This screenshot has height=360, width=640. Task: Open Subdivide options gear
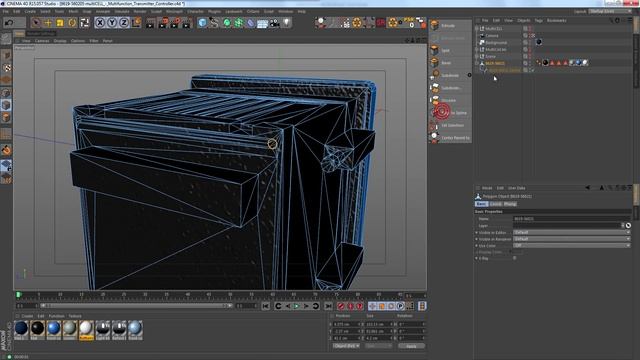(x=469, y=75)
